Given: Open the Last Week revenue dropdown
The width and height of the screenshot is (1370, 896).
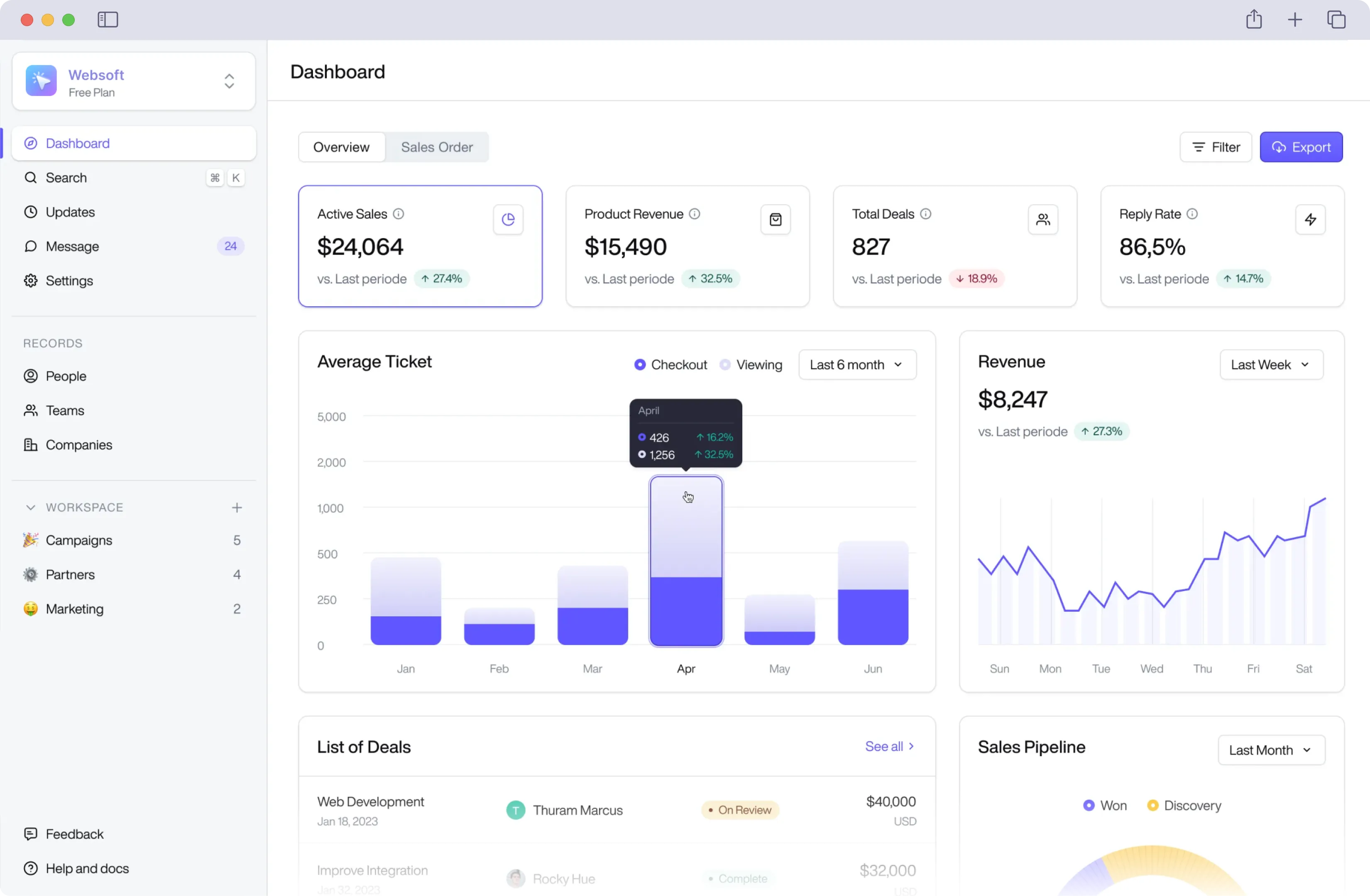Looking at the screenshot, I should 1271,365.
